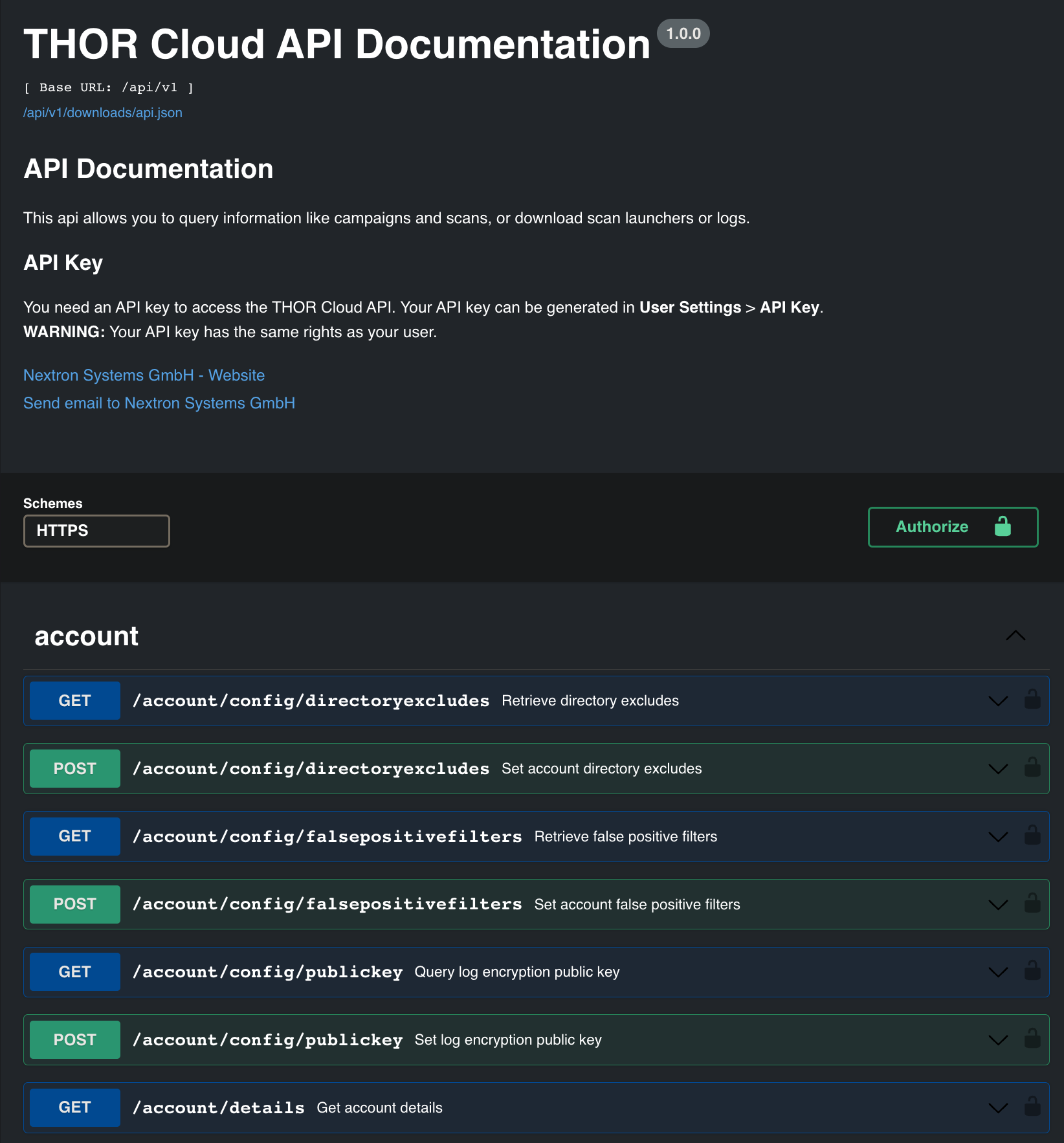Viewport: 1064px width, 1143px height.
Task: Click GET badge for directoryexcludes endpoint
Action: (75, 701)
